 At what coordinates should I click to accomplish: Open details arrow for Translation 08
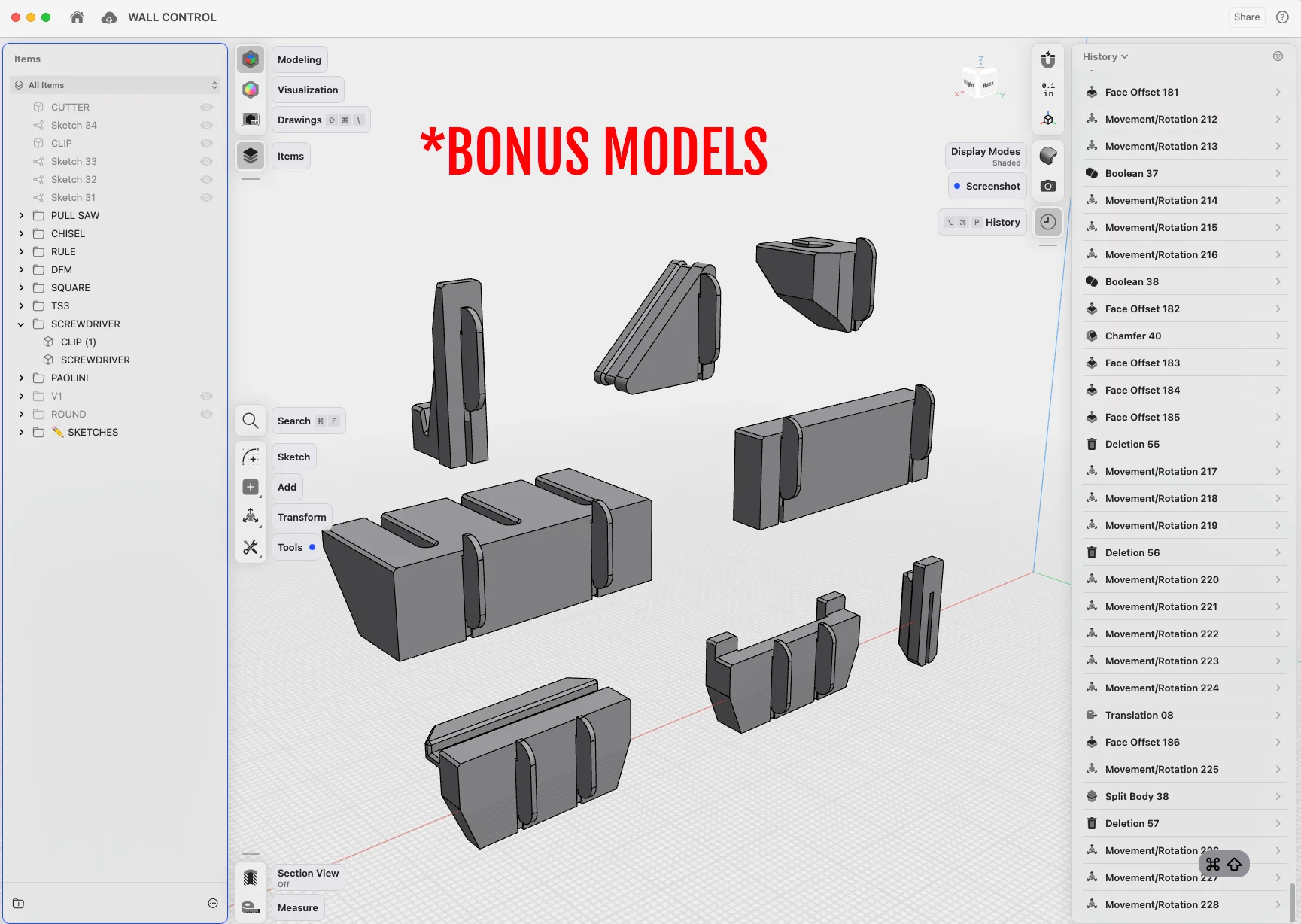tap(1278, 715)
